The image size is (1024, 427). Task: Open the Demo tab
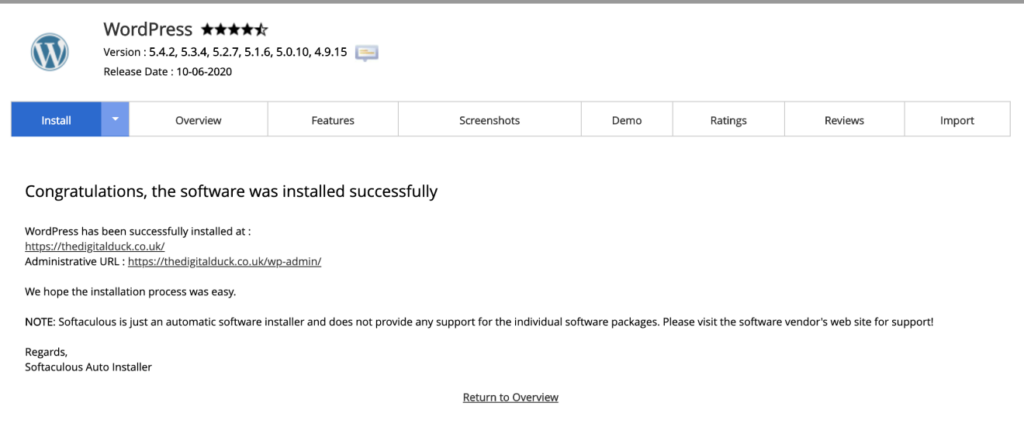click(627, 120)
